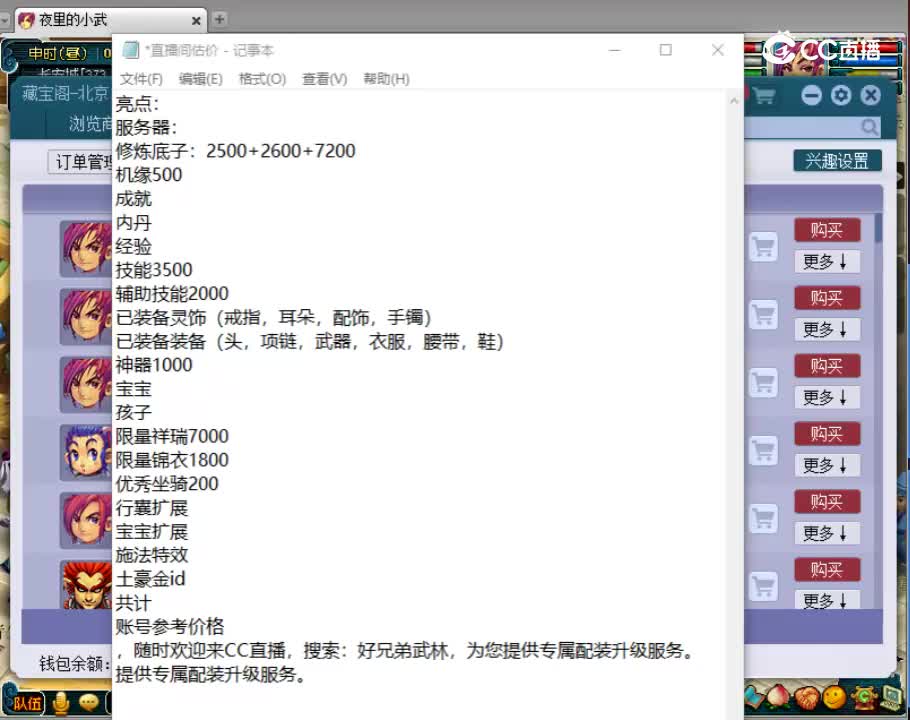
Task: Expand 更多 on the fifth listing row
Action: [x=827, y=533]
